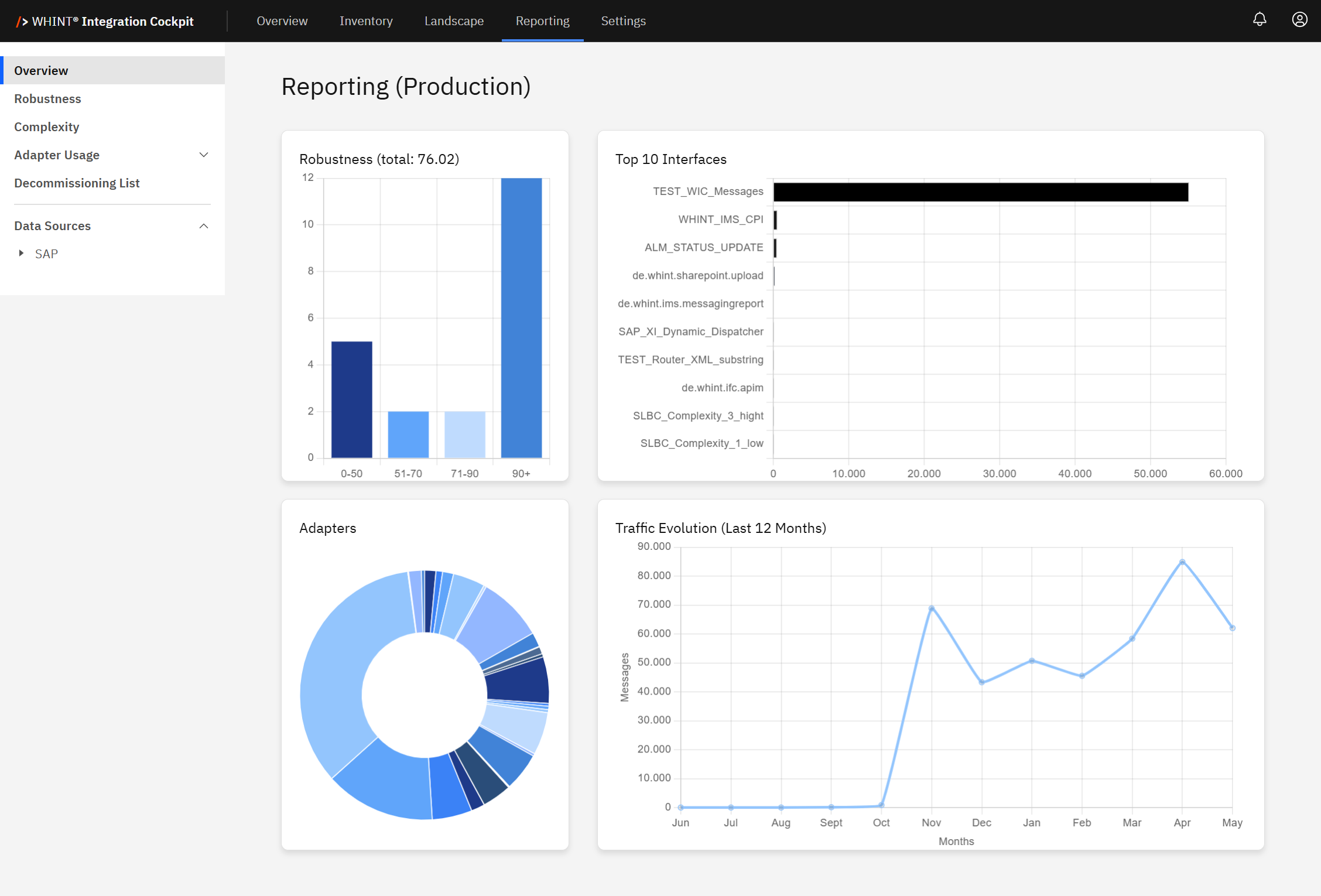Click the notifications bell icon

pyautogui.click(x=1260, y=20)
